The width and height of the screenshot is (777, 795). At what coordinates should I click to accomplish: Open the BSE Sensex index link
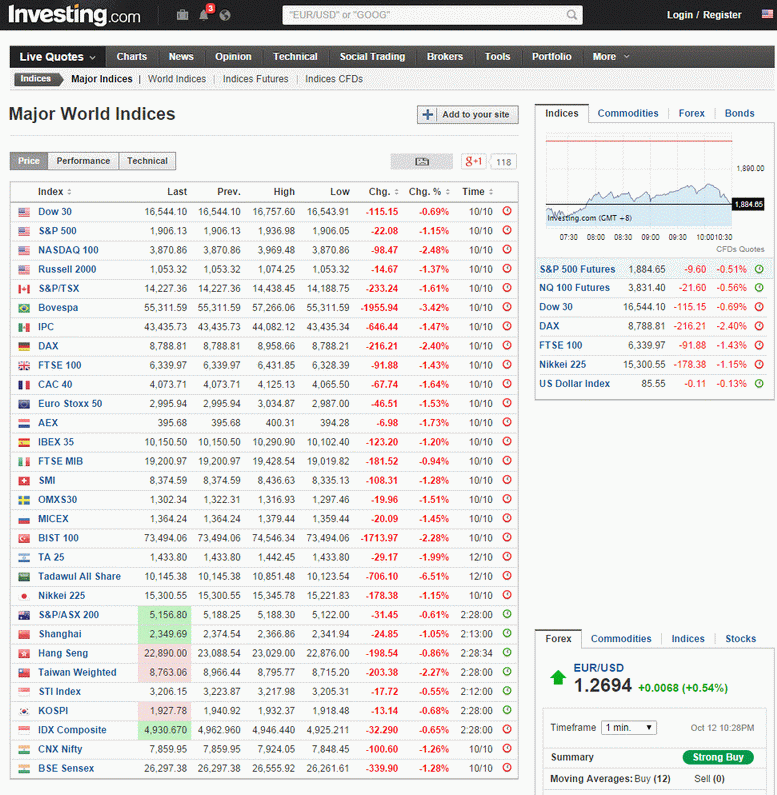(x=66, y=768)
